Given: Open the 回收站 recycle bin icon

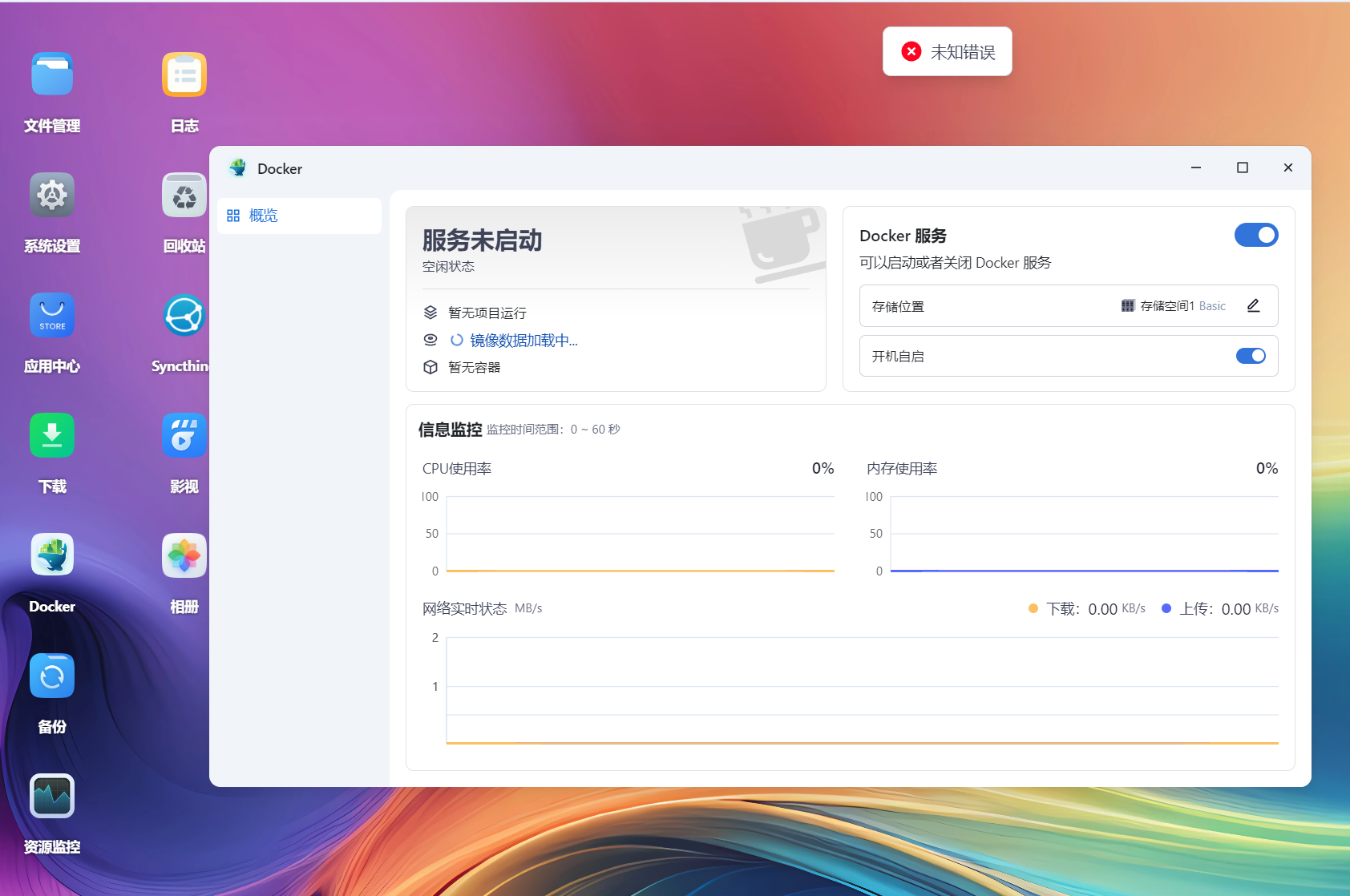Looking at the screenshot, I should point(184,195).
